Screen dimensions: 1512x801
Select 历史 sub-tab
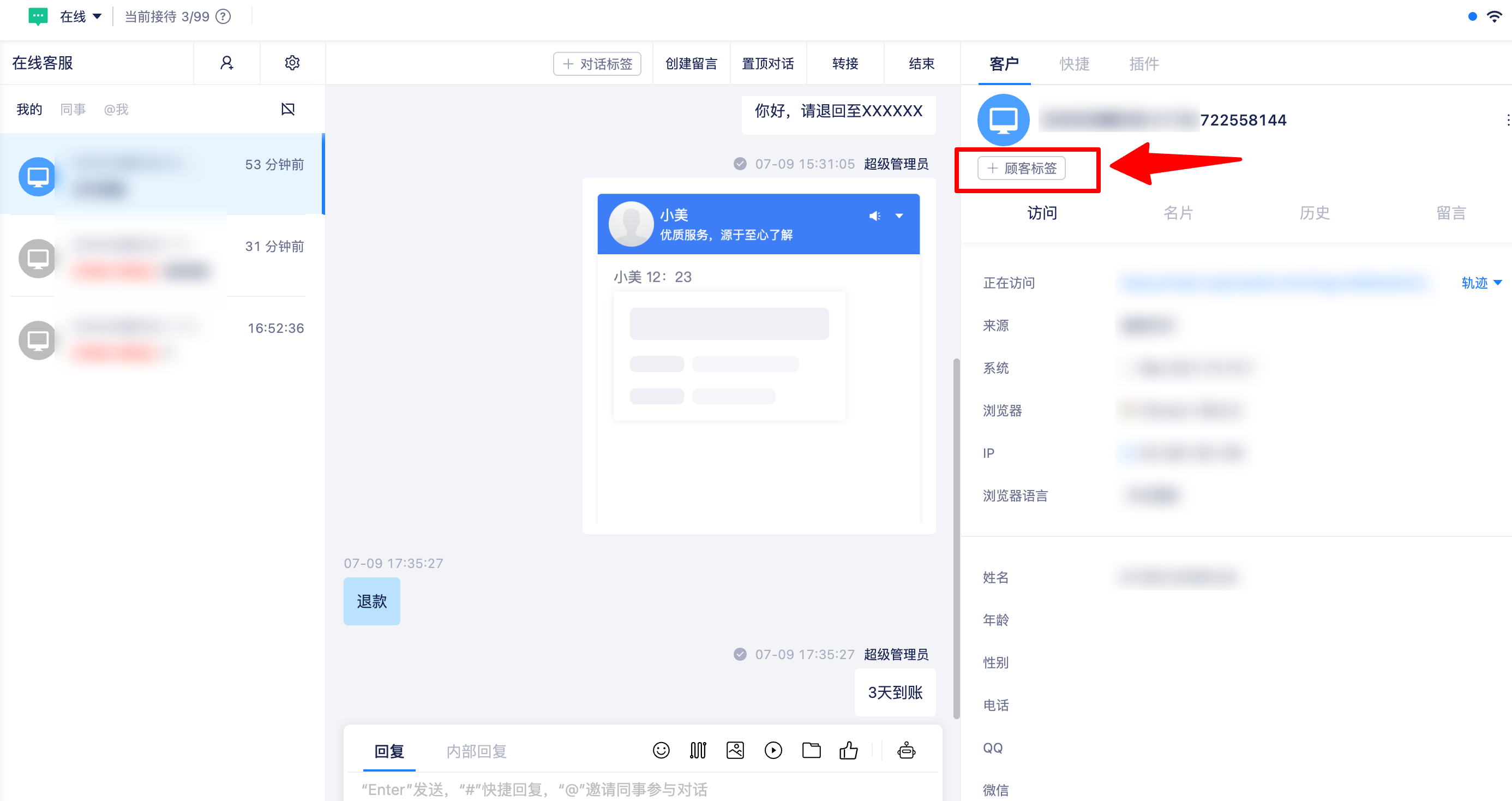1314,213
